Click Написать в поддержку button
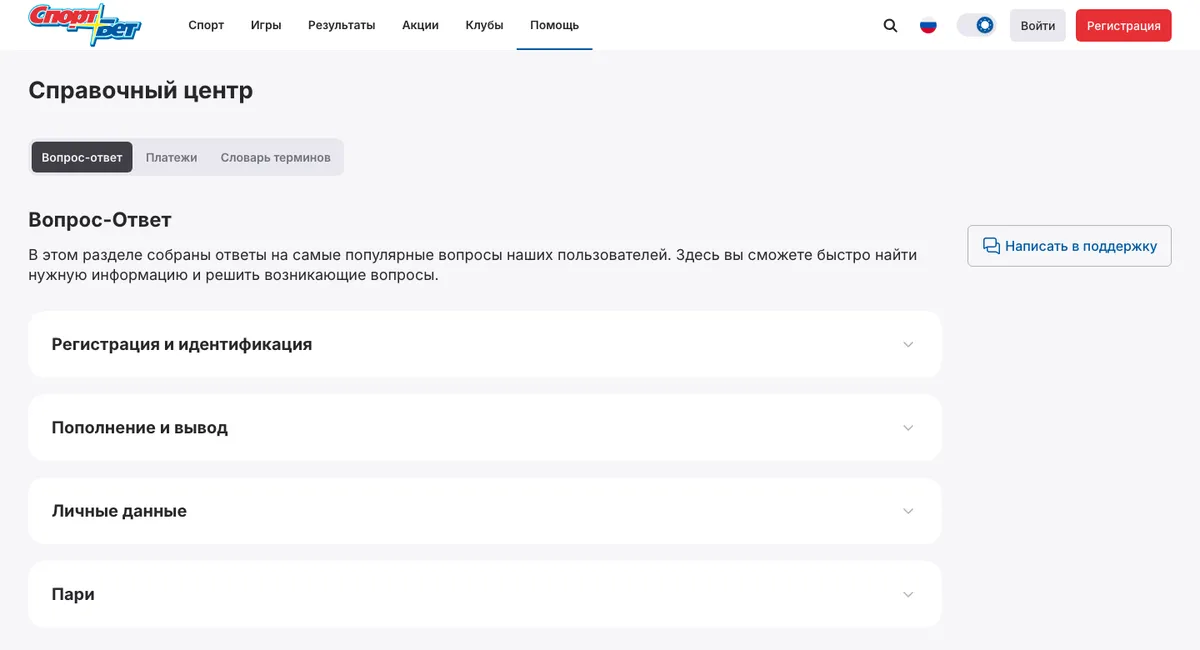 [x=1070, y=246]
